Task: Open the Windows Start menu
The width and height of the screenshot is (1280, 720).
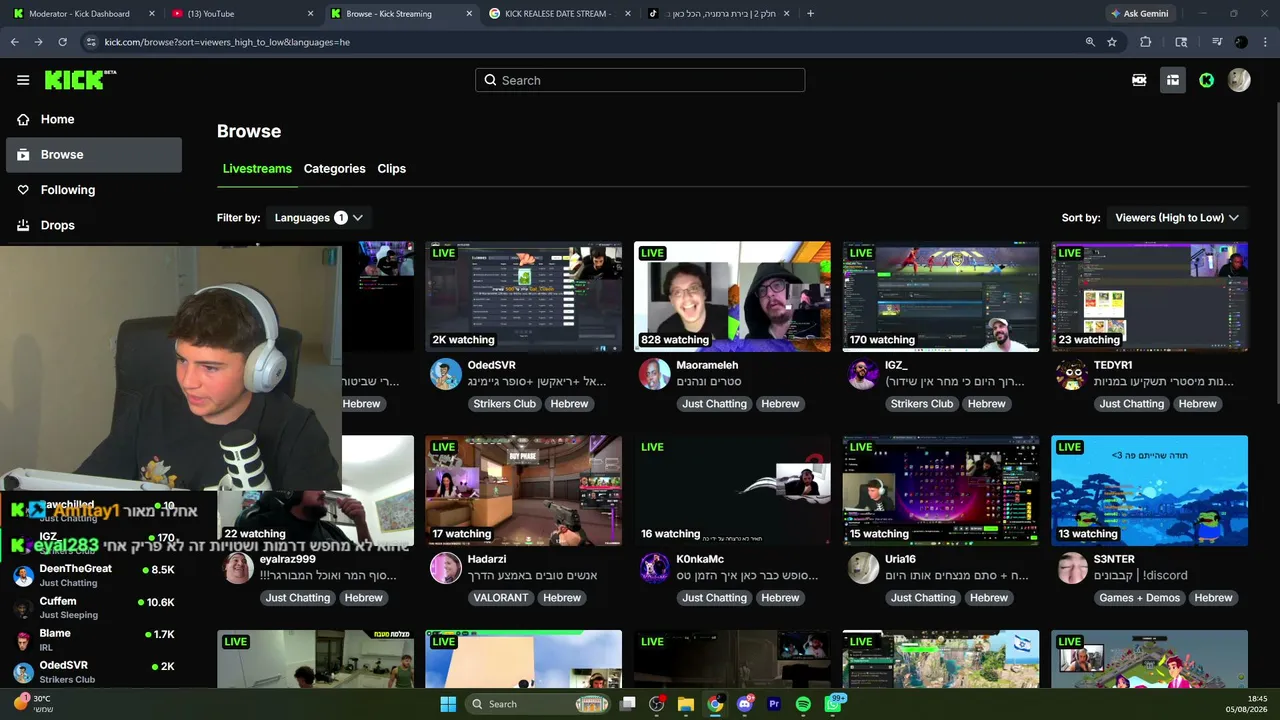Action: click(448, 704)
